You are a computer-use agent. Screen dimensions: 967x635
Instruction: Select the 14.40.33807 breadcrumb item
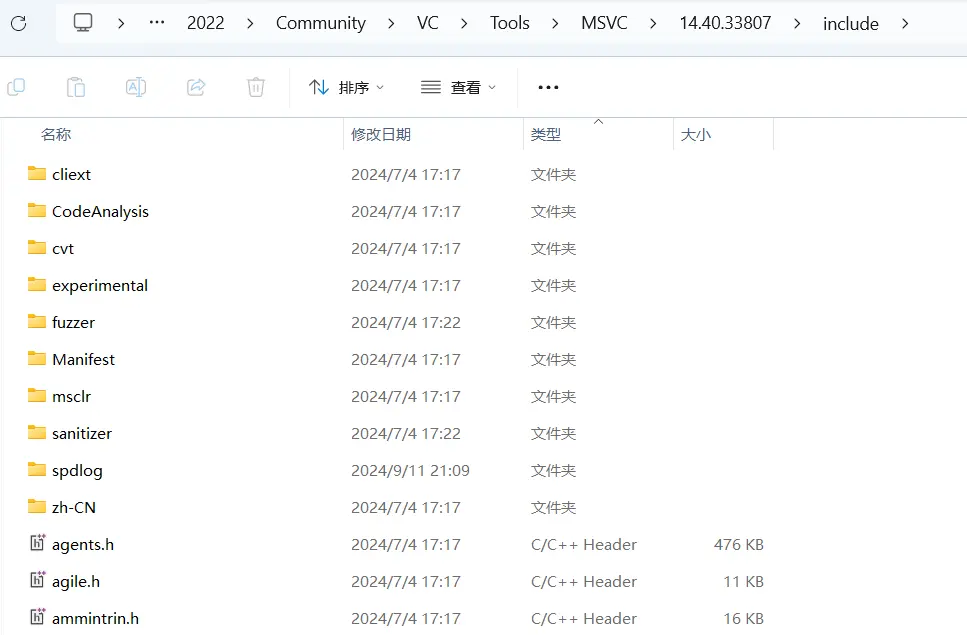coord(724,22)
